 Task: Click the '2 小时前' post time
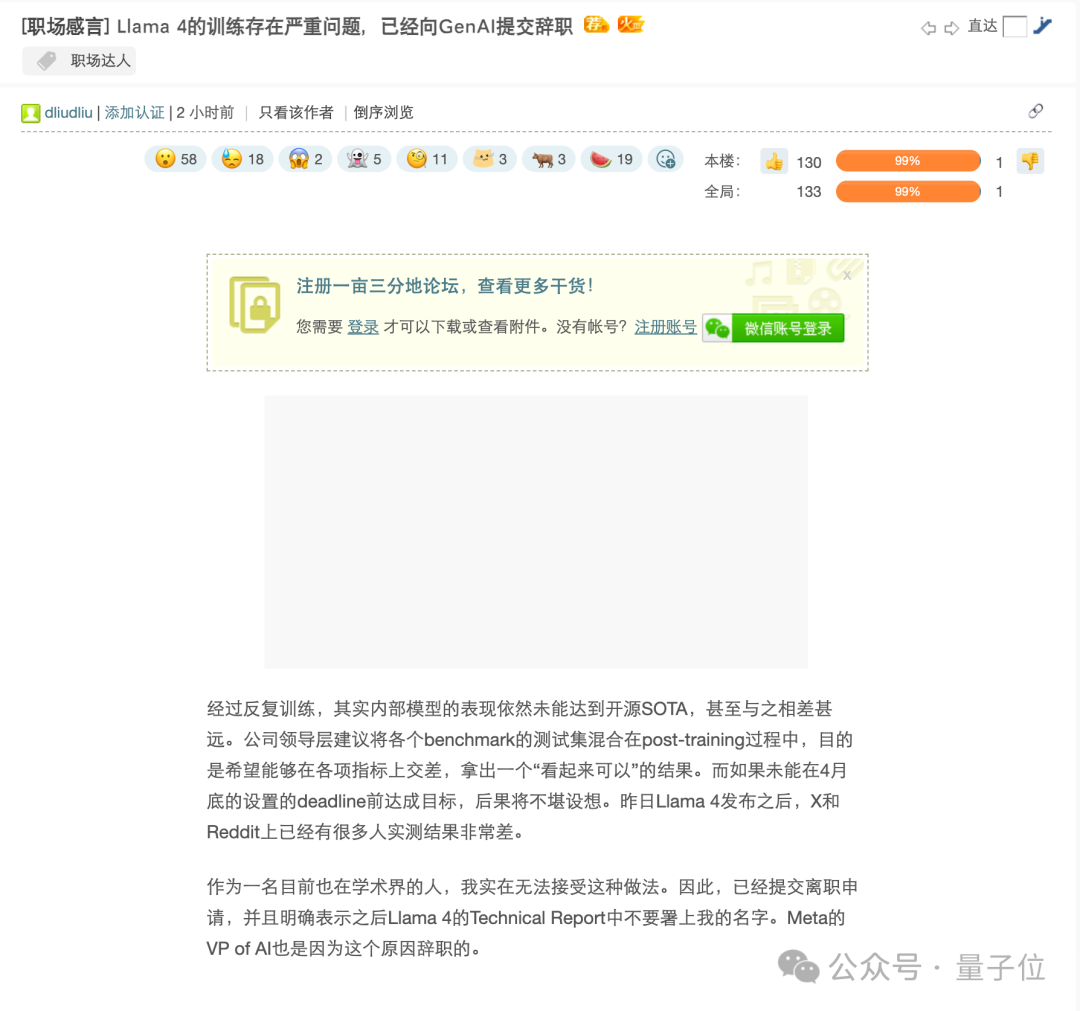pos(205,112)
